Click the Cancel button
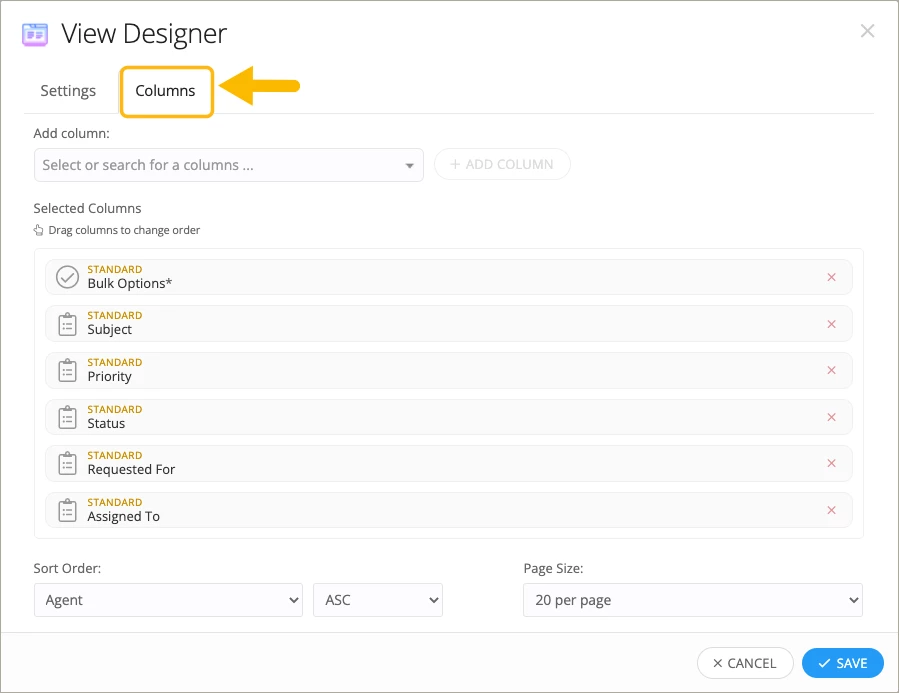Screen dimensions: 899x693 click(x=744, y=663)
